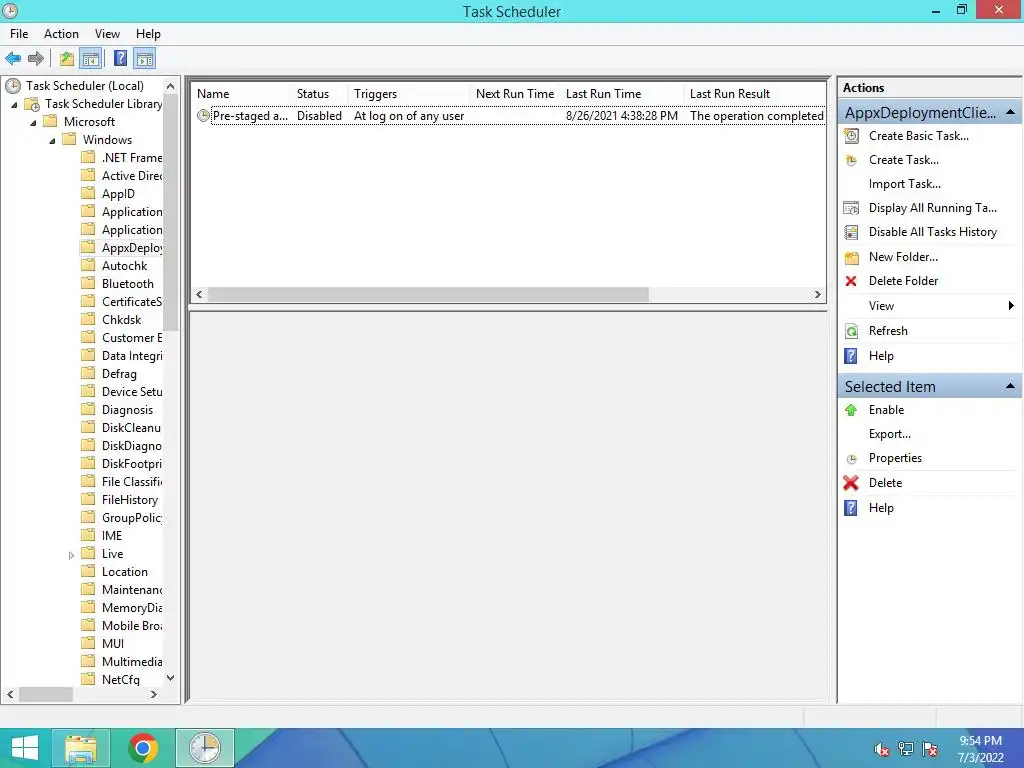Screen dimensions: 1024x768
Task: Sort by the Name column header
Action: [242, 94]
